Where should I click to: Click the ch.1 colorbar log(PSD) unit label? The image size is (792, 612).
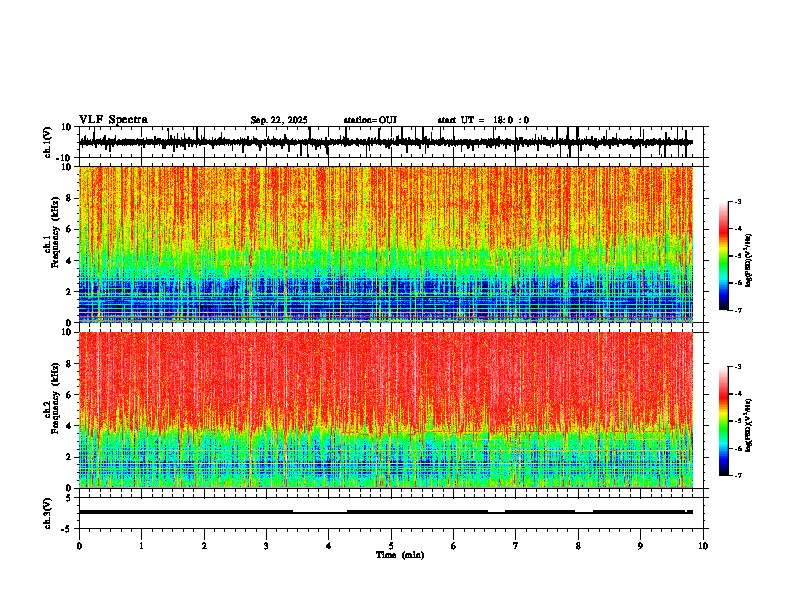pos(749,261)
